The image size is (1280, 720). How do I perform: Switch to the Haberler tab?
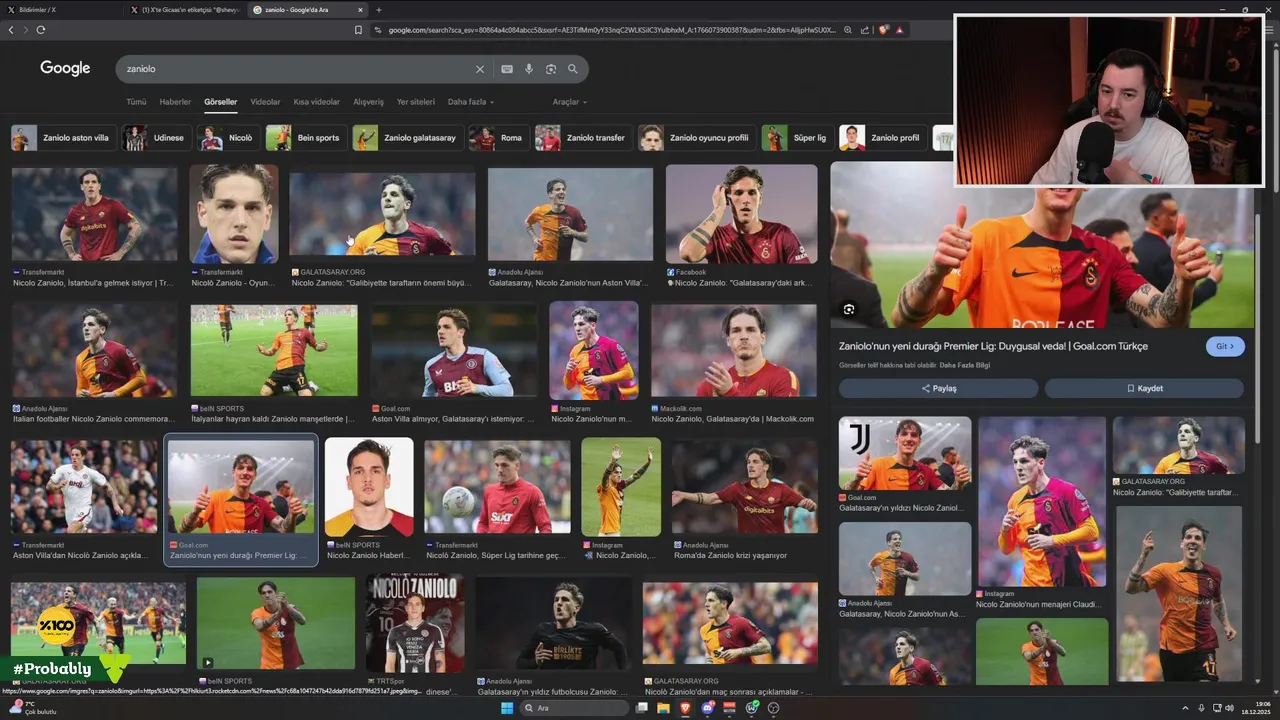click(x=175, y=102)
